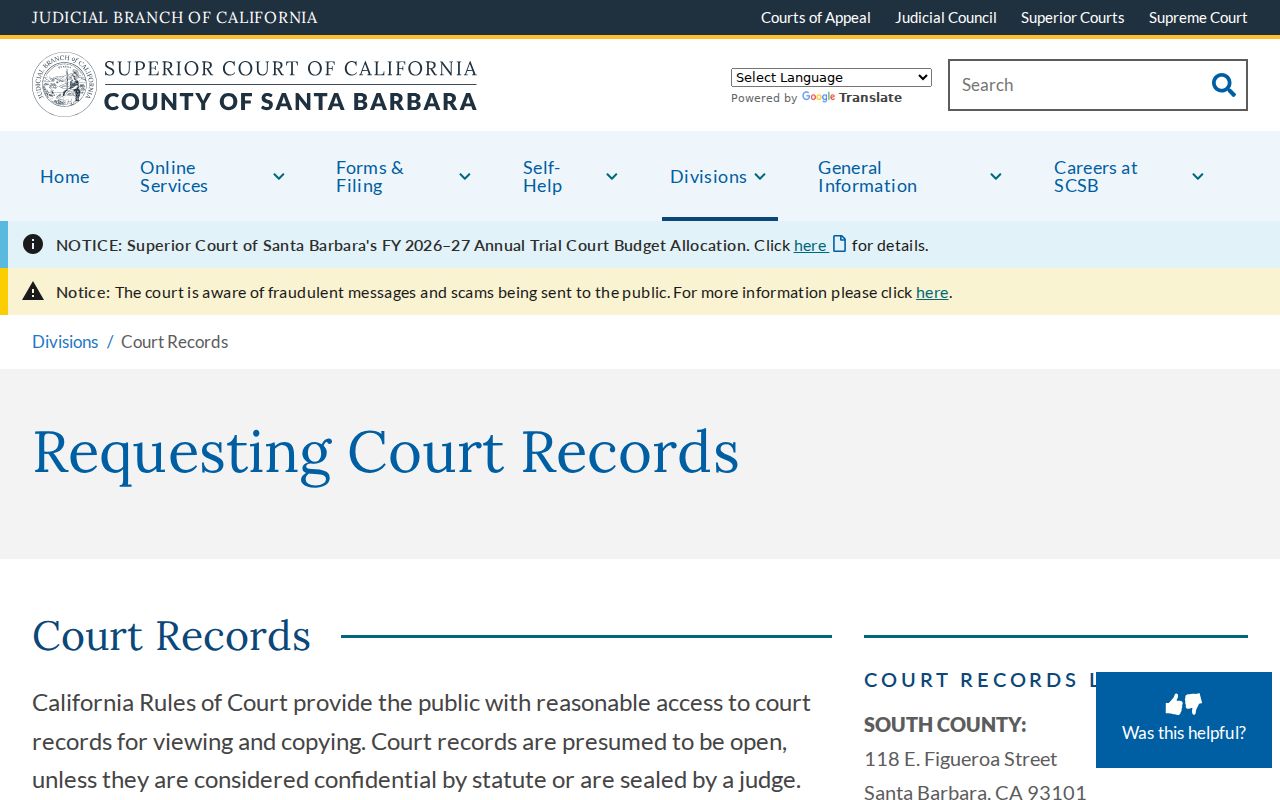Open the General Information menu

pyautogui.click(x=867, y=177)
